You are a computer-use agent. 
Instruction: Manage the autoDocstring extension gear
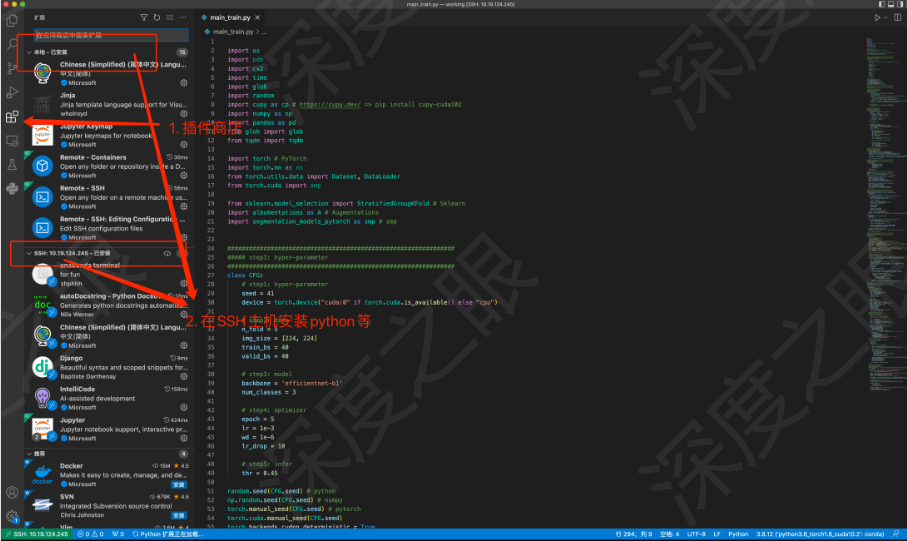pyautogui.click(x=183, y=314)
